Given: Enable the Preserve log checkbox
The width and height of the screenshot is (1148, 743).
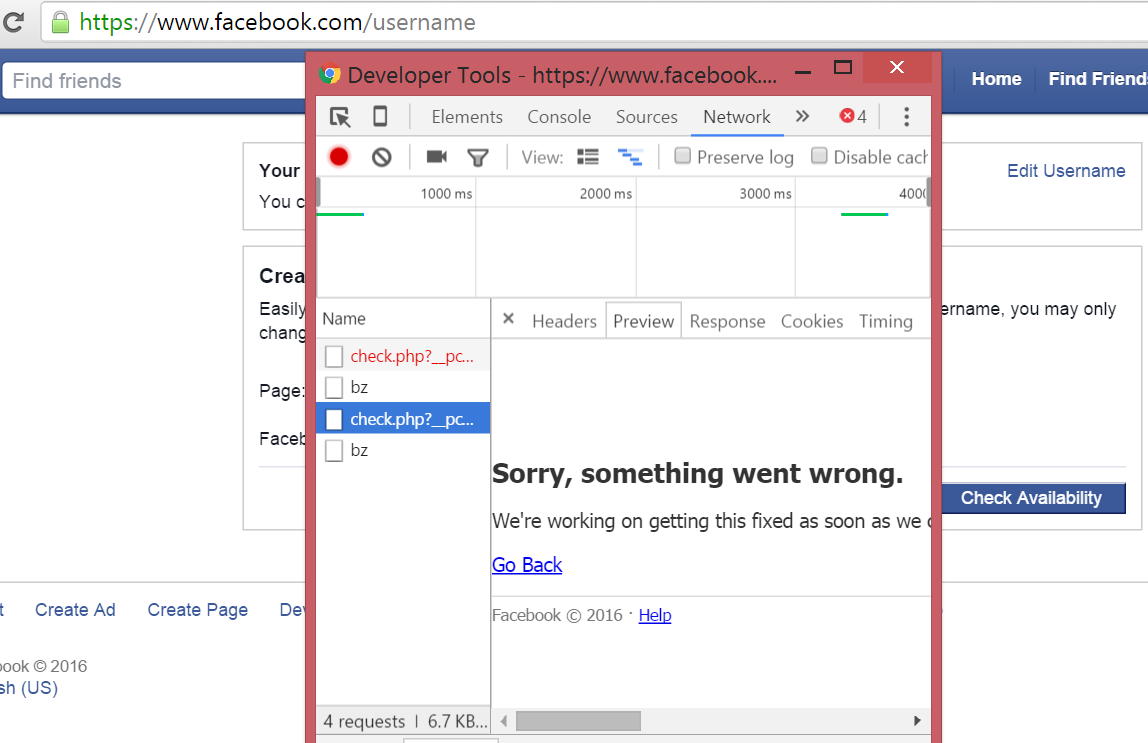Looking at the screenshot, I should 682,156.
